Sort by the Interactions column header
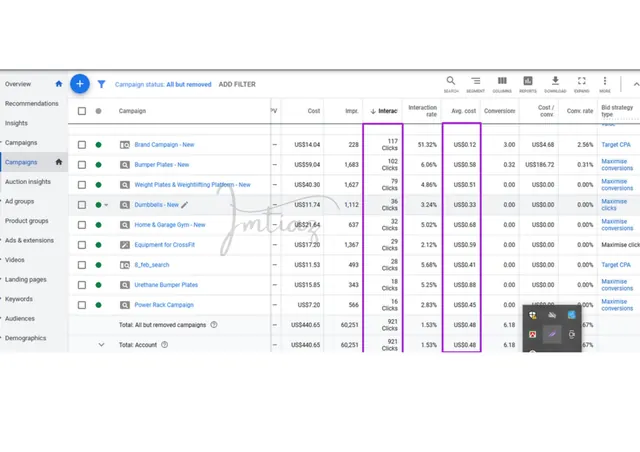Viewport: 640px width, 452px height. [384, 111]
